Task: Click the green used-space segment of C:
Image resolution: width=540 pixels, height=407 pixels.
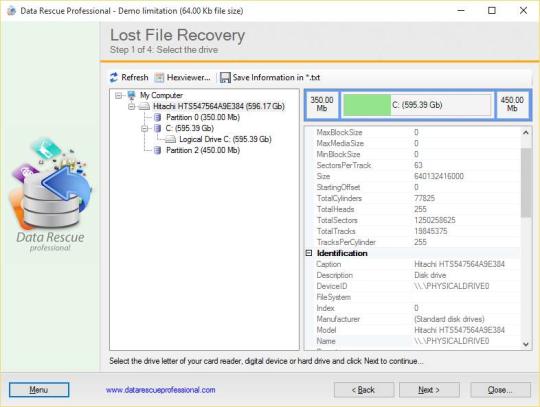Action: tap(367, 105)
